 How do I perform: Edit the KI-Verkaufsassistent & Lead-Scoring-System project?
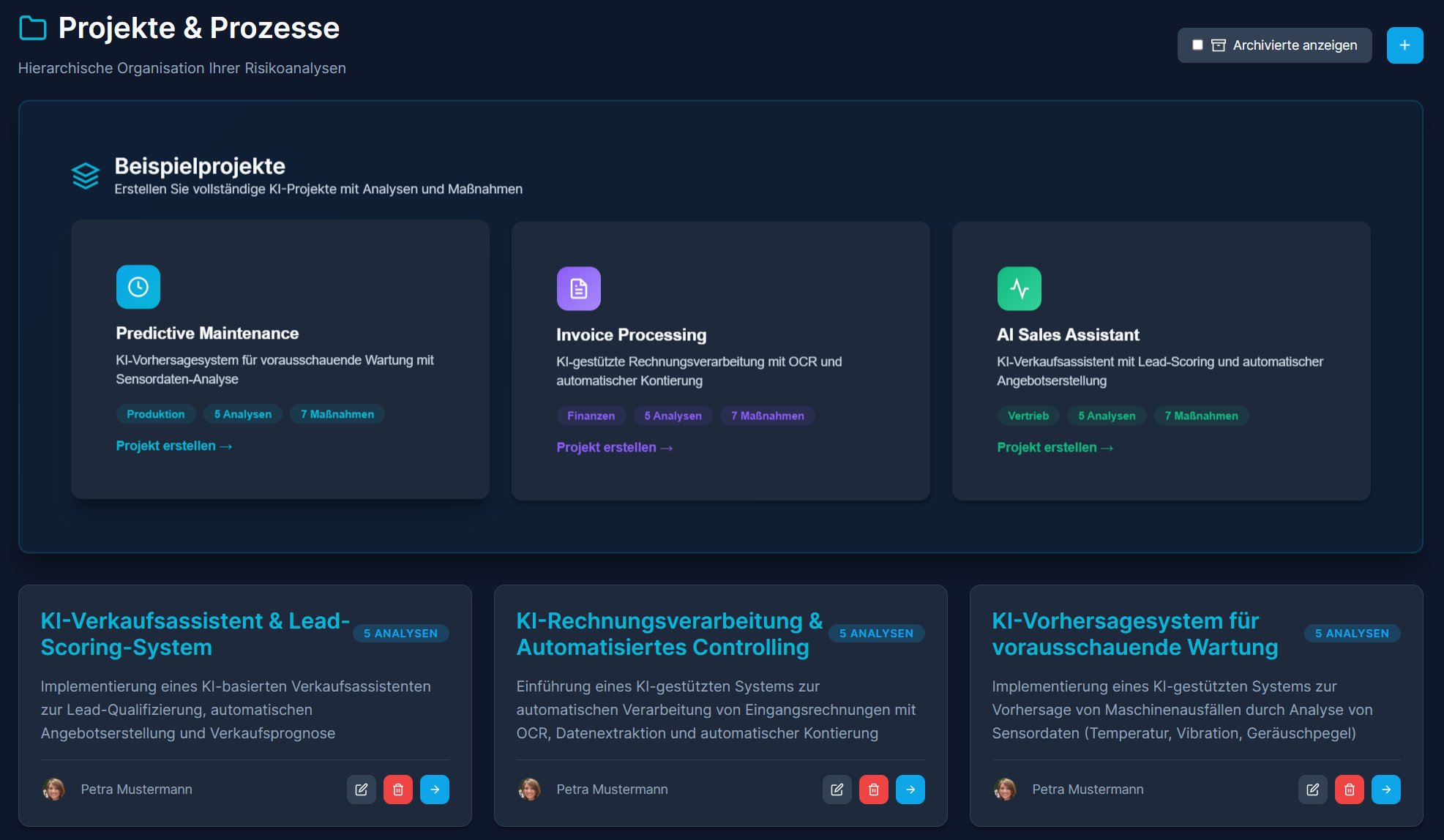tap(361, 790)
